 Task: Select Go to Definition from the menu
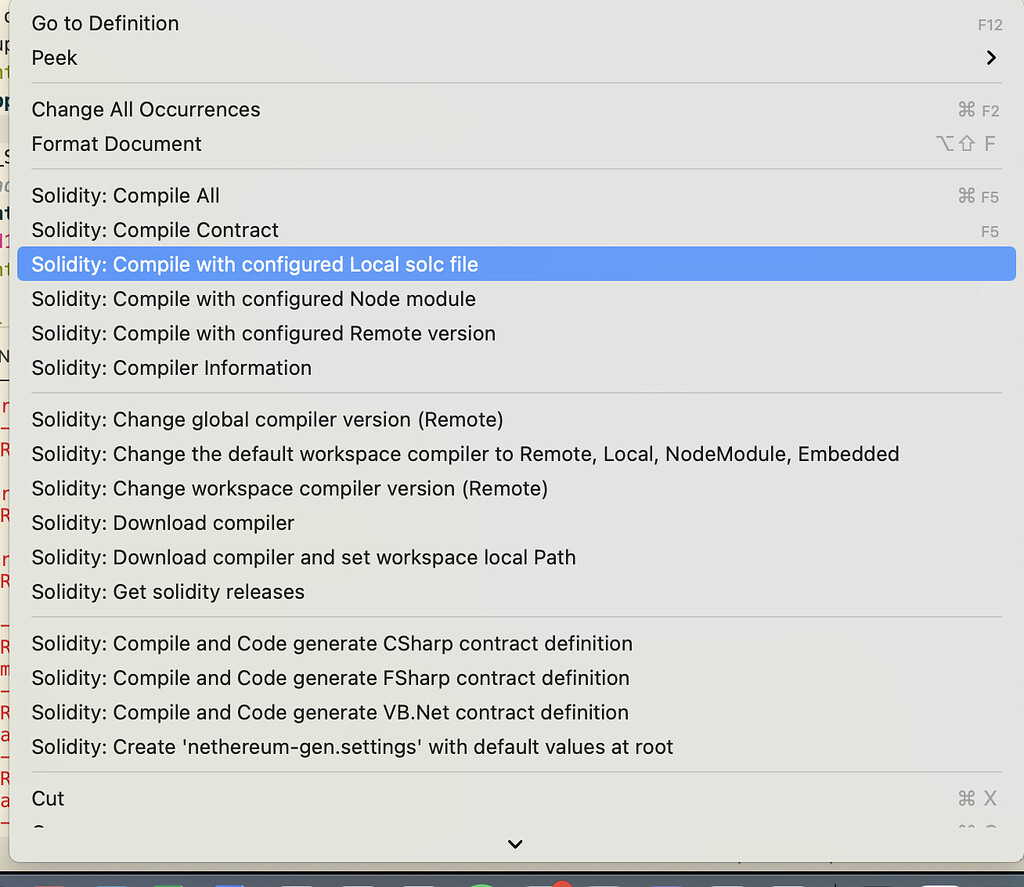[105, 23]
